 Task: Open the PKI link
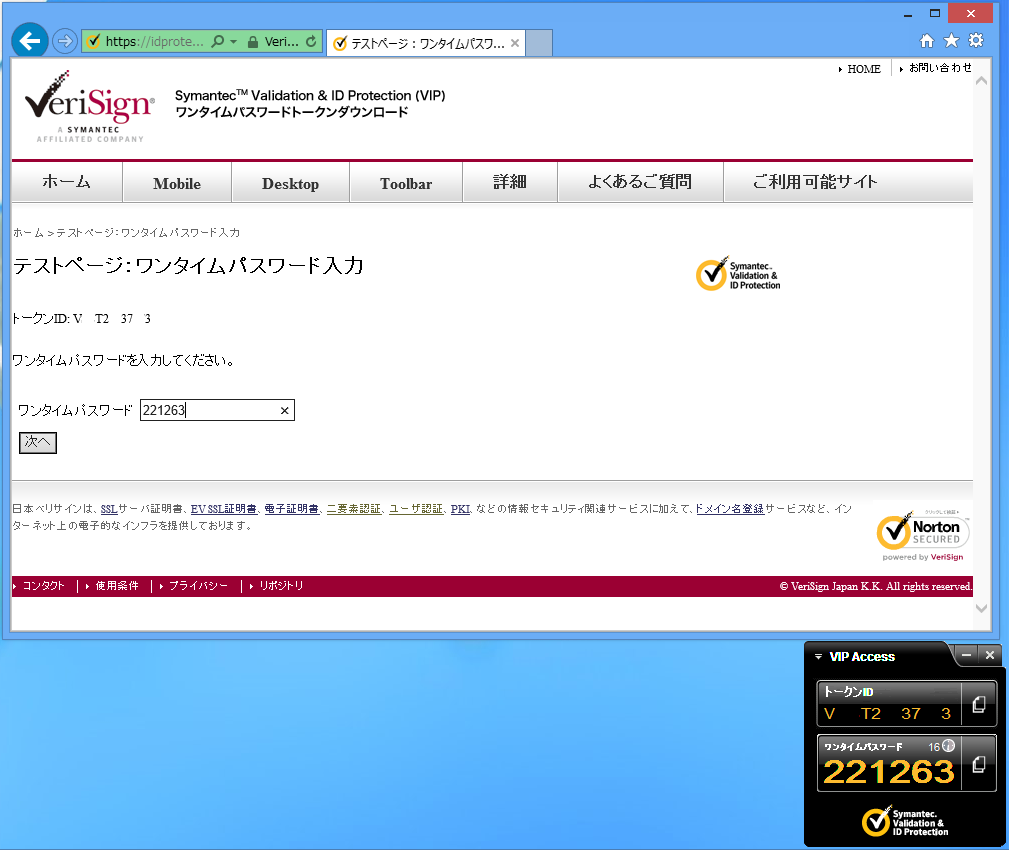[460, 509]
